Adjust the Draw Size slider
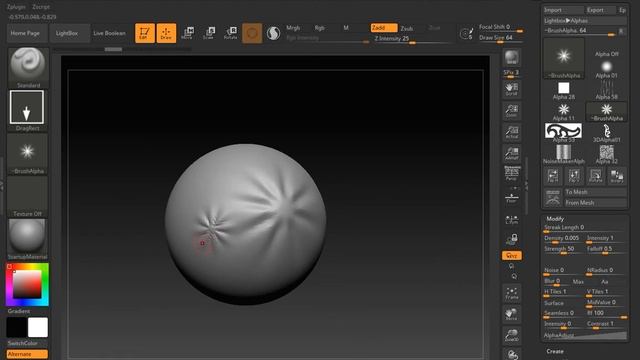 501,38
